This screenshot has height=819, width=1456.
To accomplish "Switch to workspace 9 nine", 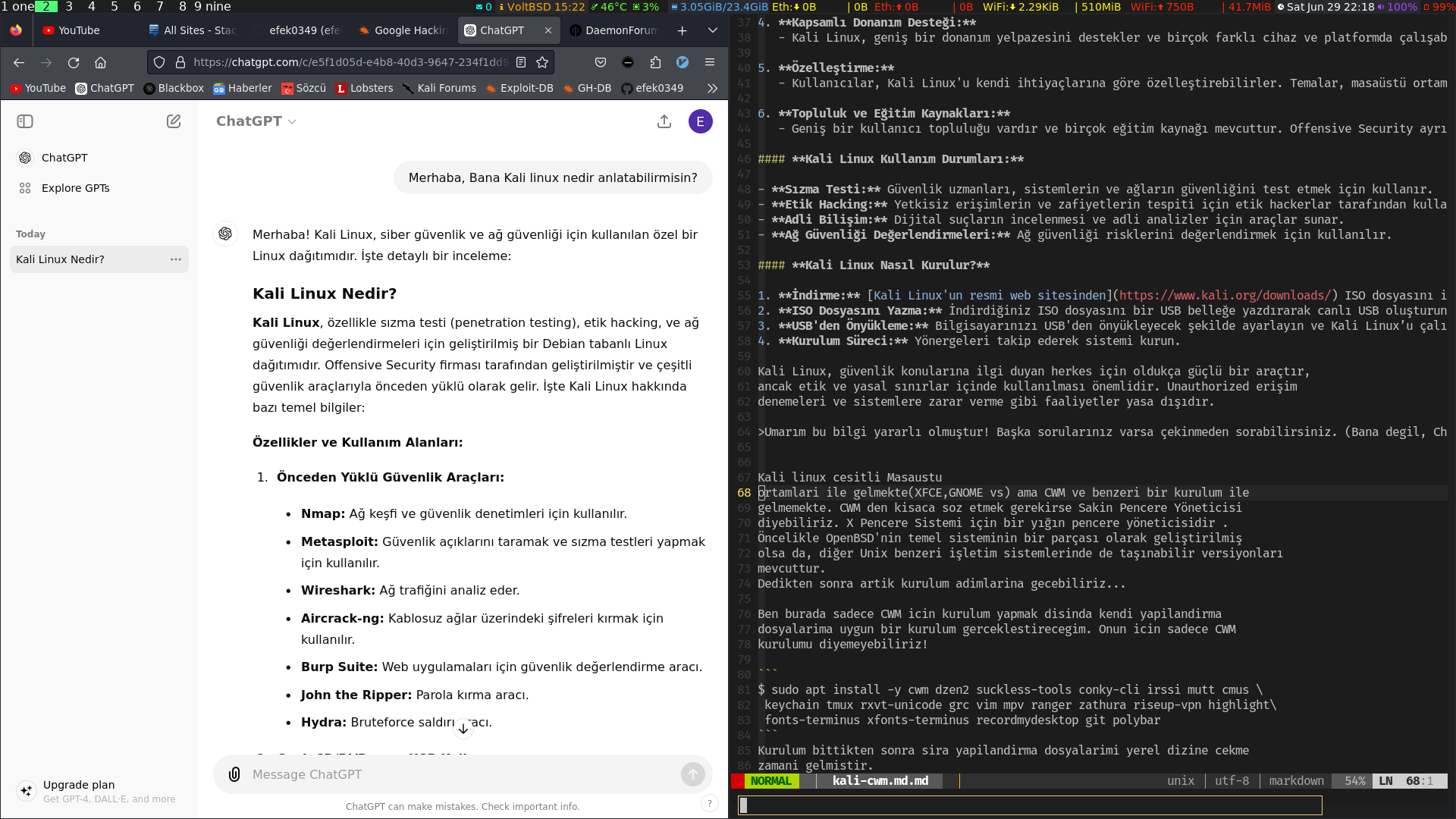I will (x=212, y=6).
